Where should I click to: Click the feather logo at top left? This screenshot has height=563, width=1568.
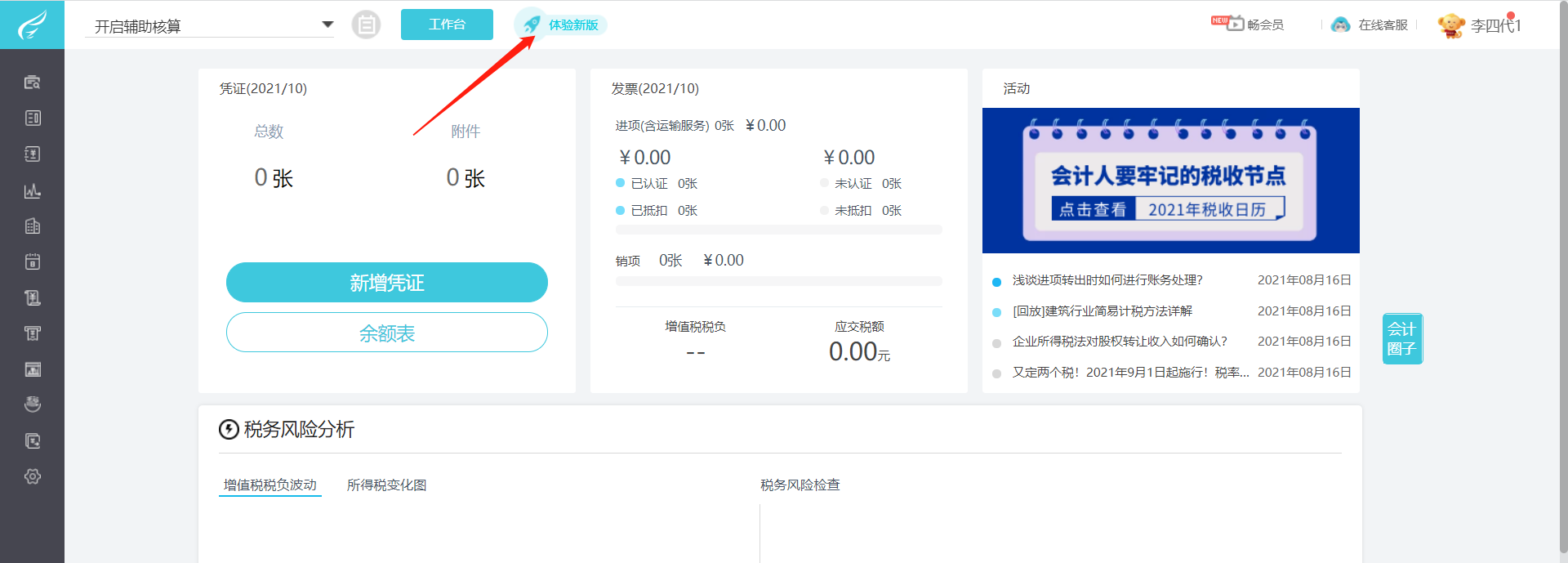[32, 25]
